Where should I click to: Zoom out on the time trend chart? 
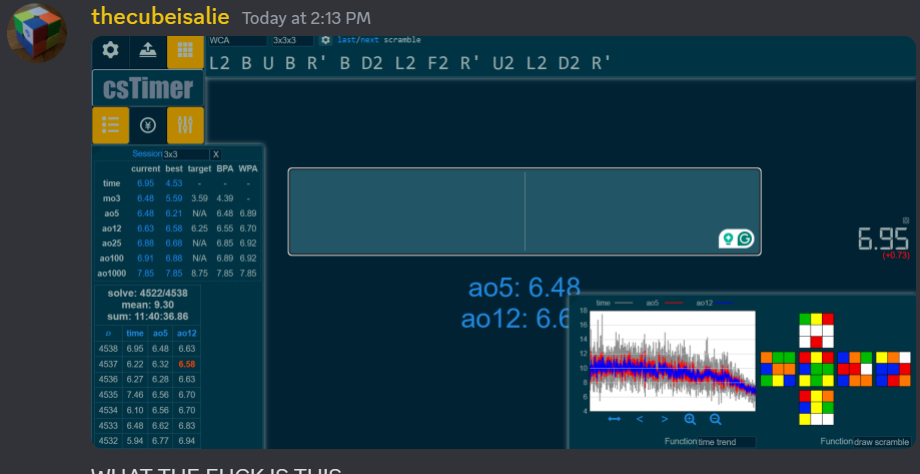(x=715, y=419)
